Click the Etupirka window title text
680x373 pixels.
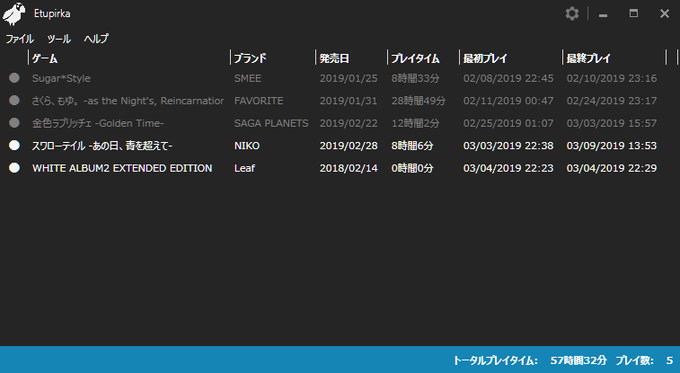[52, 13]
